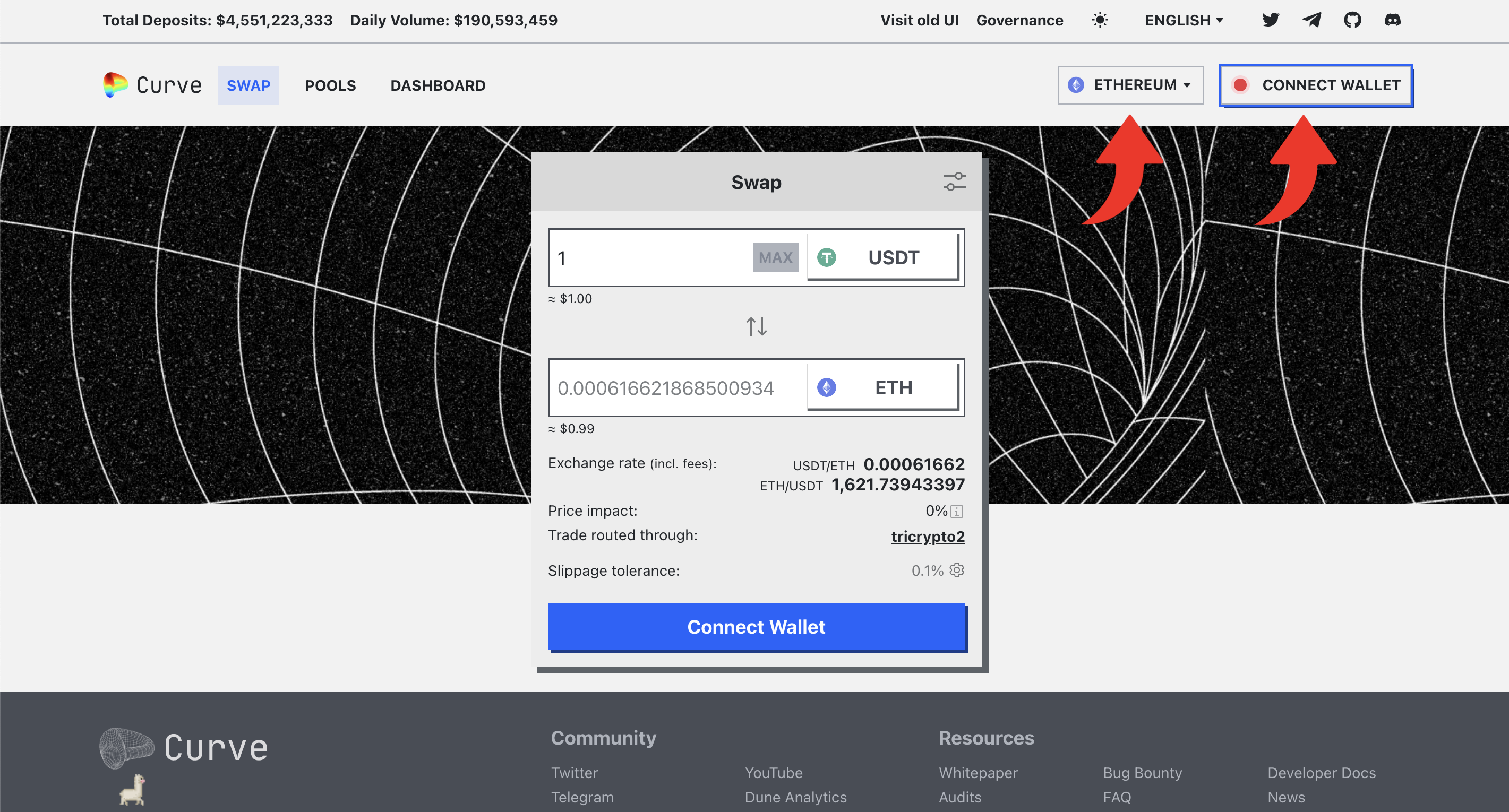This screenshot has height=812, width=1509.
Task: Open the ETHEREUM network dropdown
Action: 1130,85
